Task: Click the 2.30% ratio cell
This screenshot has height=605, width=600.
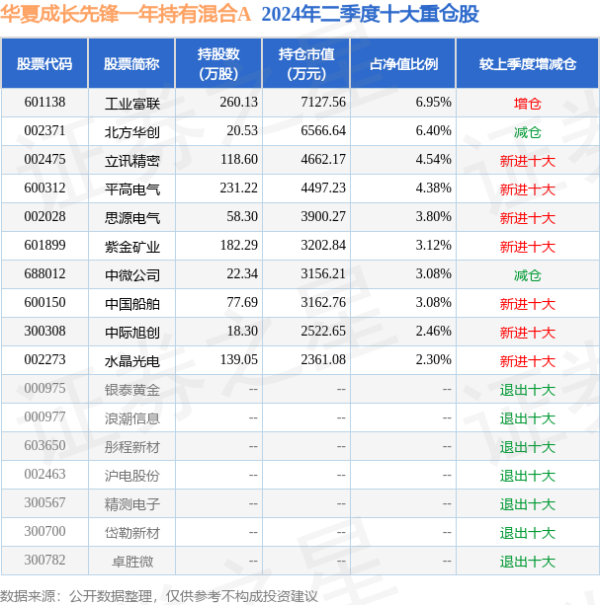Action: click(433, 359)
